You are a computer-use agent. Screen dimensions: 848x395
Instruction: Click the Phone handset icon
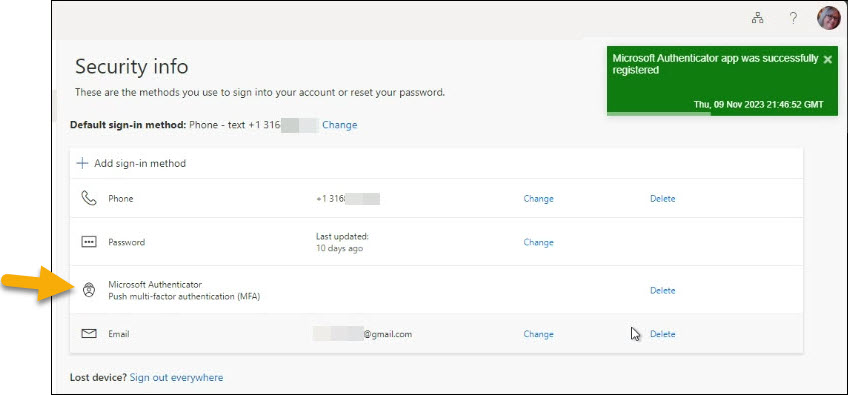click(x=89, y=198)
